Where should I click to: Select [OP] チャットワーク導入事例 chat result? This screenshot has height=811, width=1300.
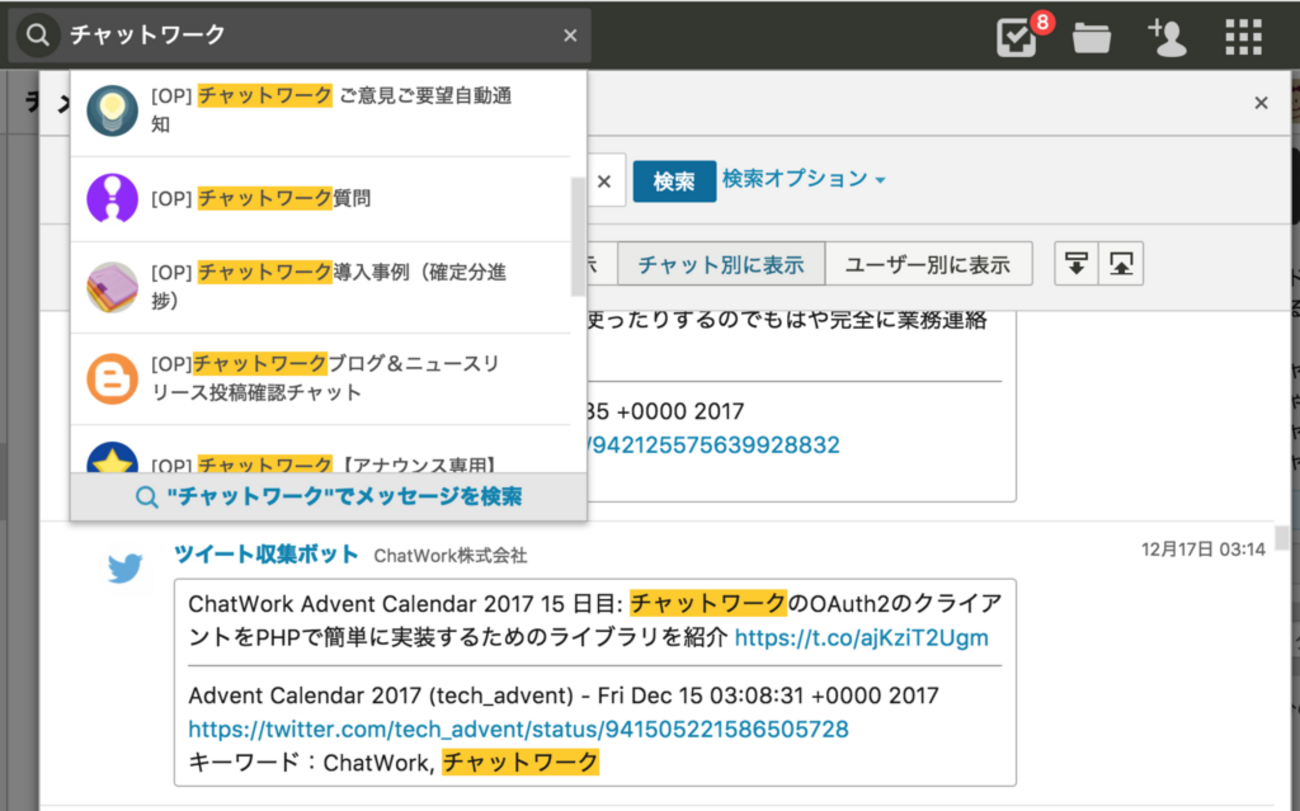(321, 287)
